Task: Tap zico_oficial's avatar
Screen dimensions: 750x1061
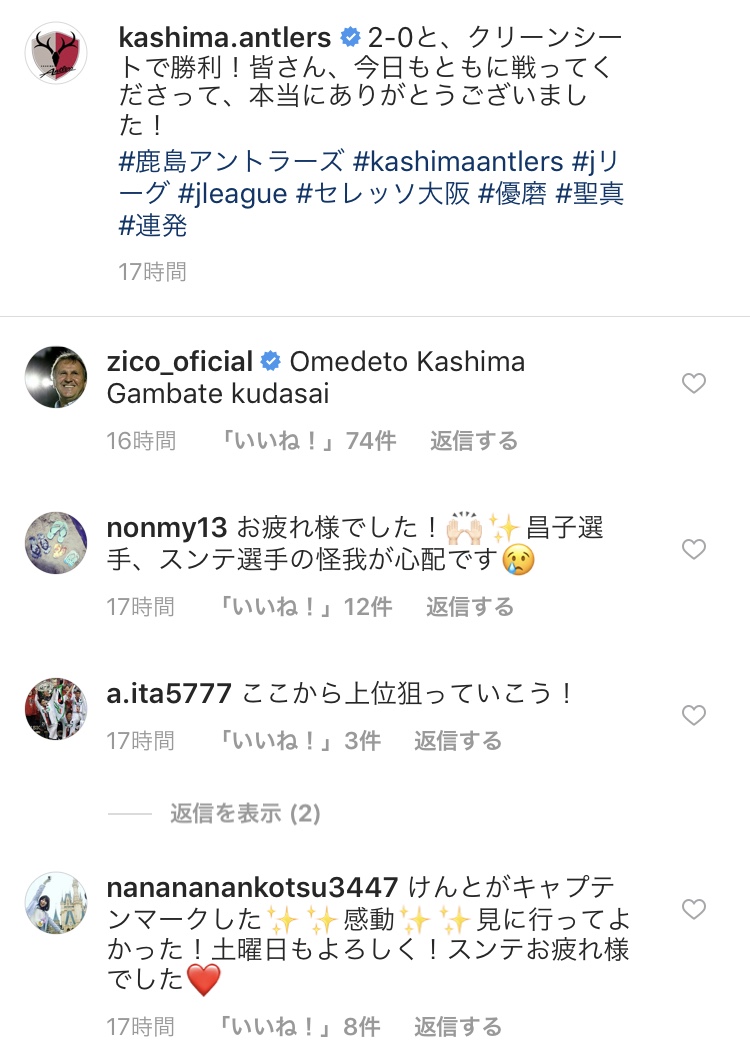Action: tap(56, 377)
